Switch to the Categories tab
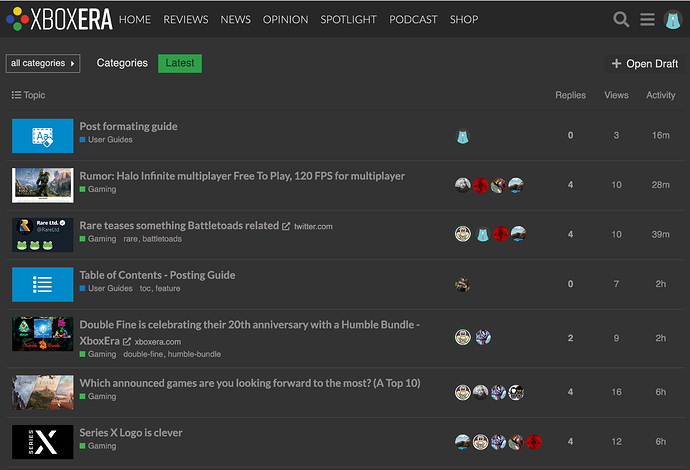Viewport: 690px width, 470px height. (122, 63)
